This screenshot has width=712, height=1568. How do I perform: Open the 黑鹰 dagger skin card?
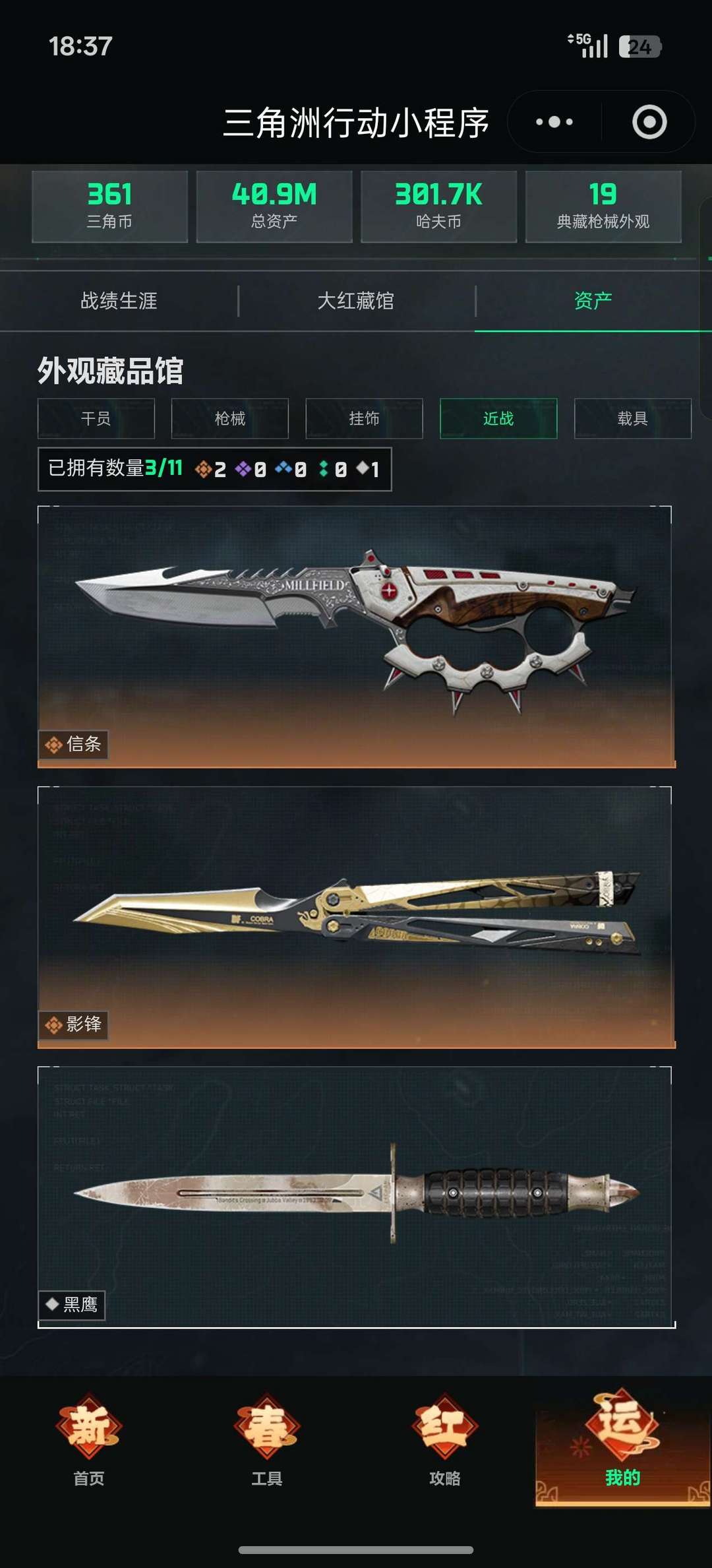click(x=356, y=1197)
